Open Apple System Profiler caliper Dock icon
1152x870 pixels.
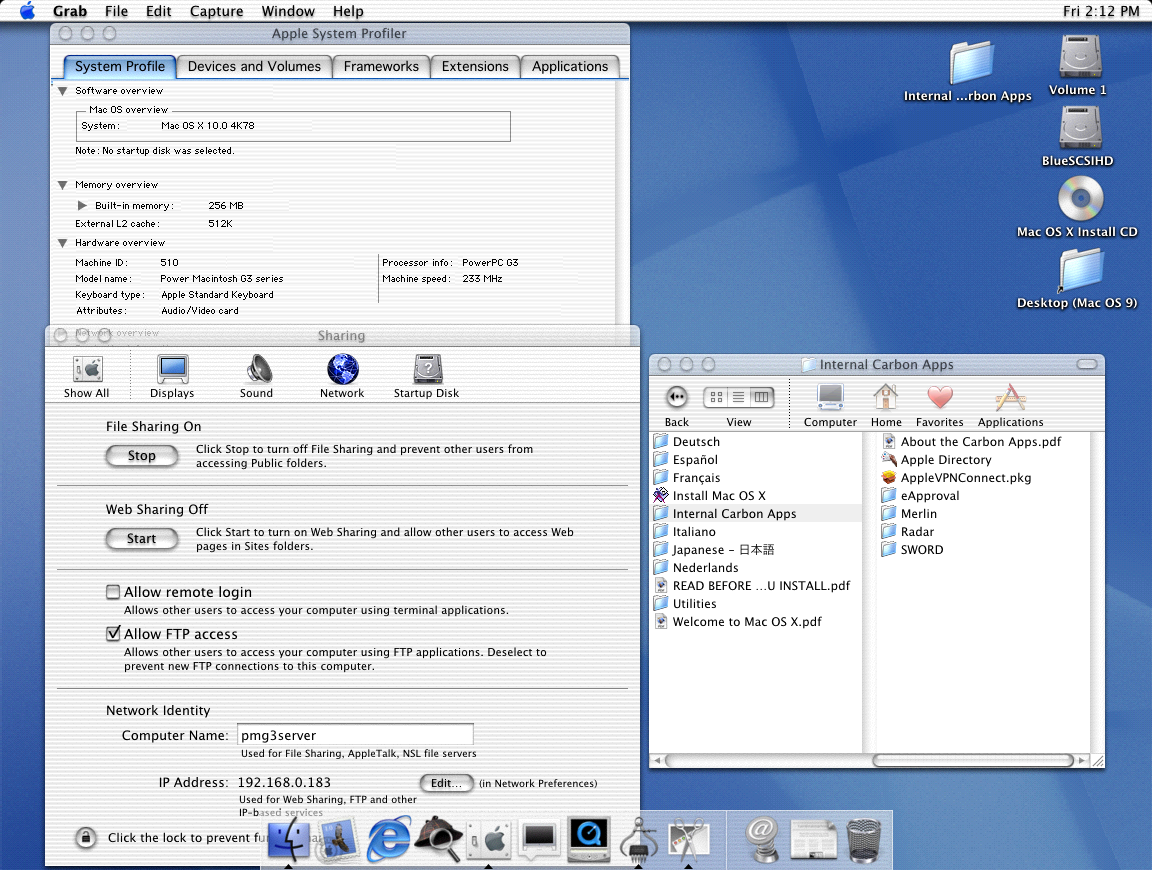pyautogui.click(x=638, y=839)
